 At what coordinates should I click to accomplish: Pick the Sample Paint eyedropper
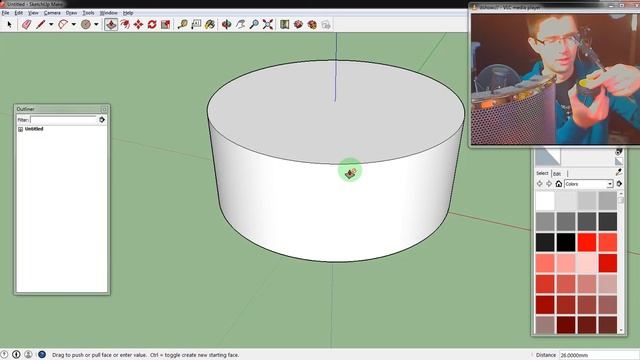click(619, 172)
